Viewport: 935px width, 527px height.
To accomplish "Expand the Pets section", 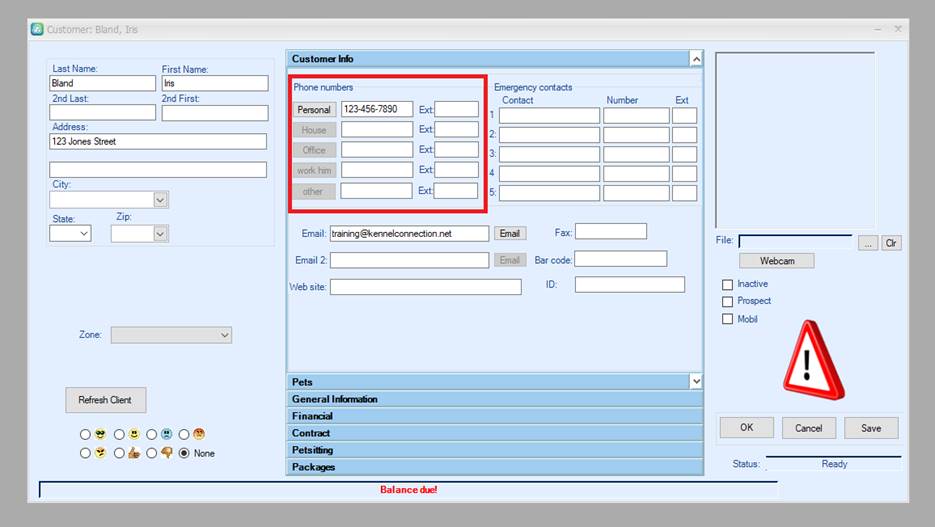I will pyautogui.click(x=695, y=382).
